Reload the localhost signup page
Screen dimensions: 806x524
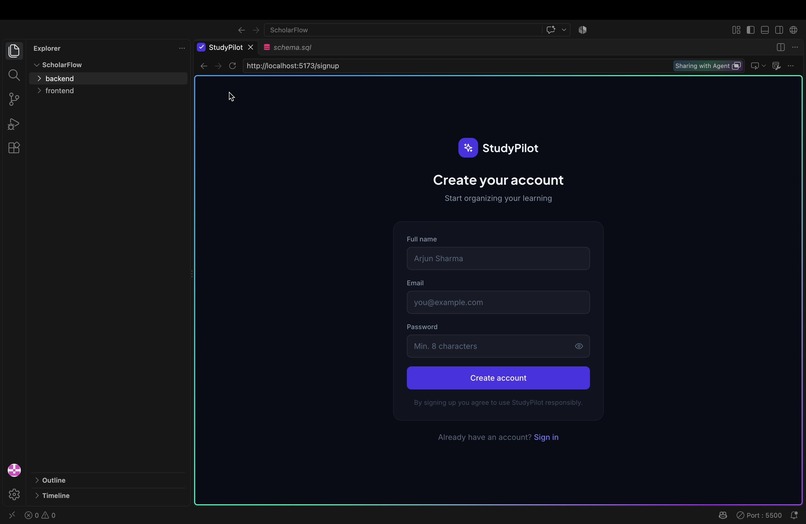click(x=232, y=66)
